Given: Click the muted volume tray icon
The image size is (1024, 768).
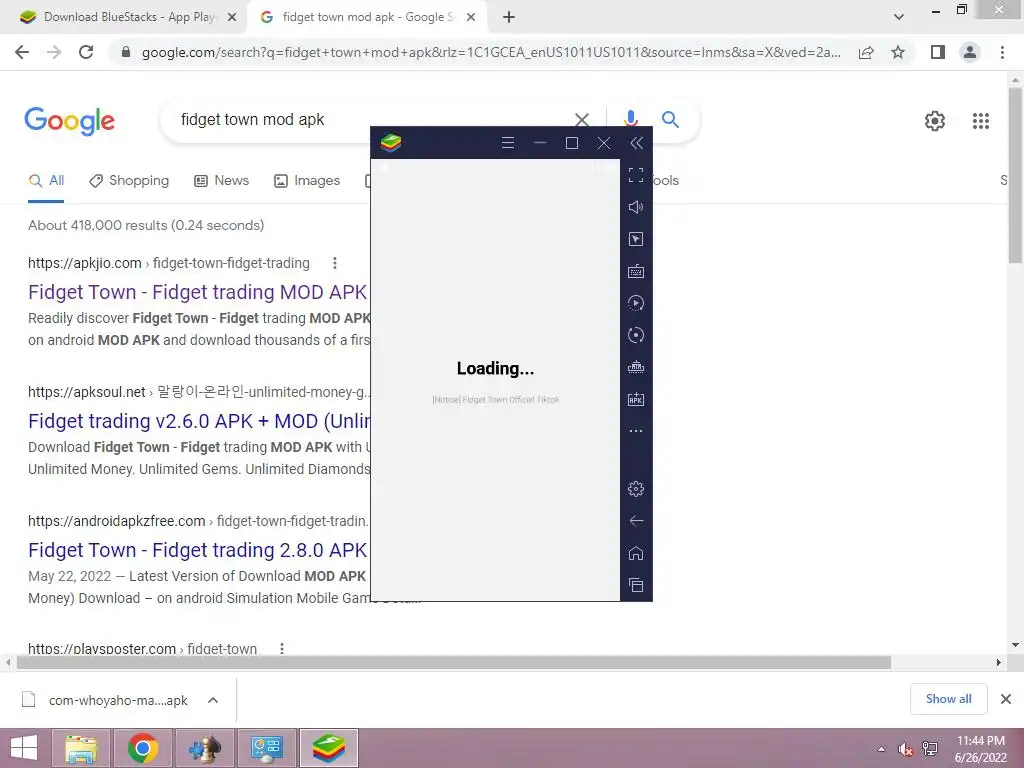Looking at the screenshot, I should [904, 749].
